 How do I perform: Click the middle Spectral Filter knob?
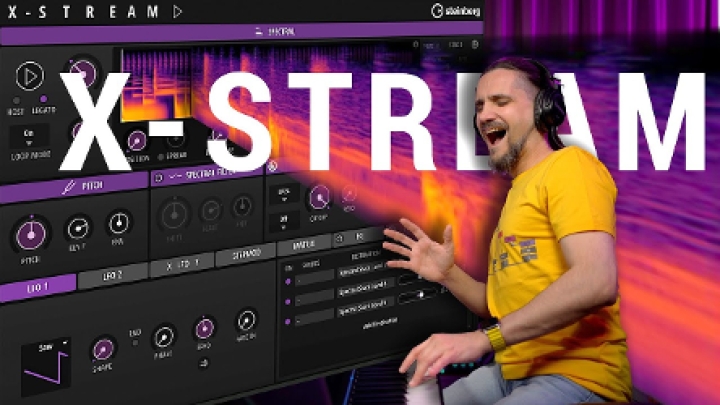tap(211, 210)
